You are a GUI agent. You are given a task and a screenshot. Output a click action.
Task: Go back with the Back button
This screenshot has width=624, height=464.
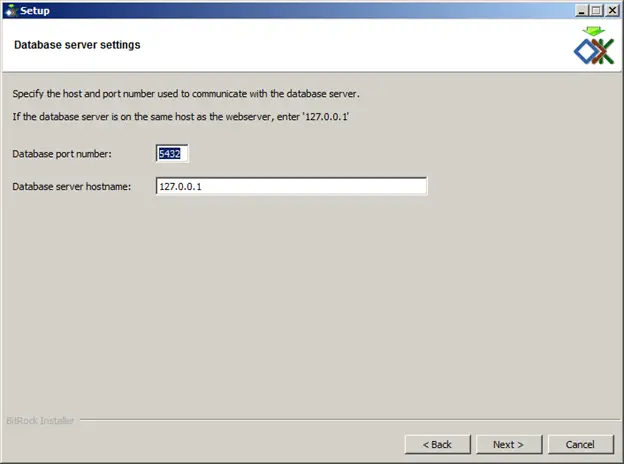[437, 444]
